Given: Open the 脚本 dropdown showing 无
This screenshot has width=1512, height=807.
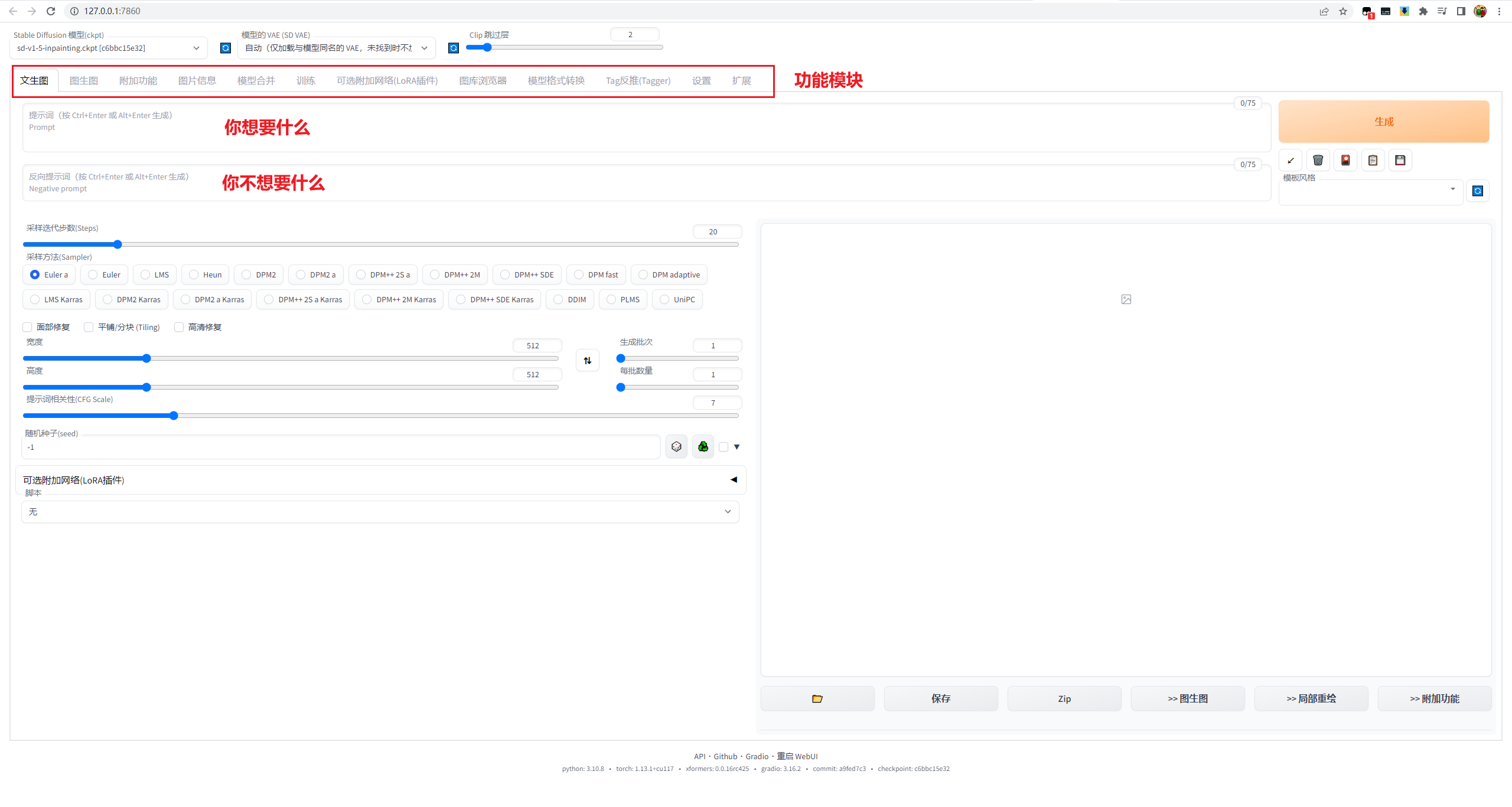Looking at the screenshot, I should pos(380,512).
